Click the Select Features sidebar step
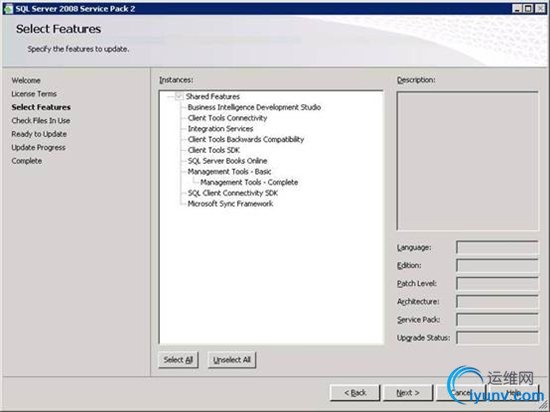Image resolution: width=550 pixels, height=412 pixels. [41, 107]
